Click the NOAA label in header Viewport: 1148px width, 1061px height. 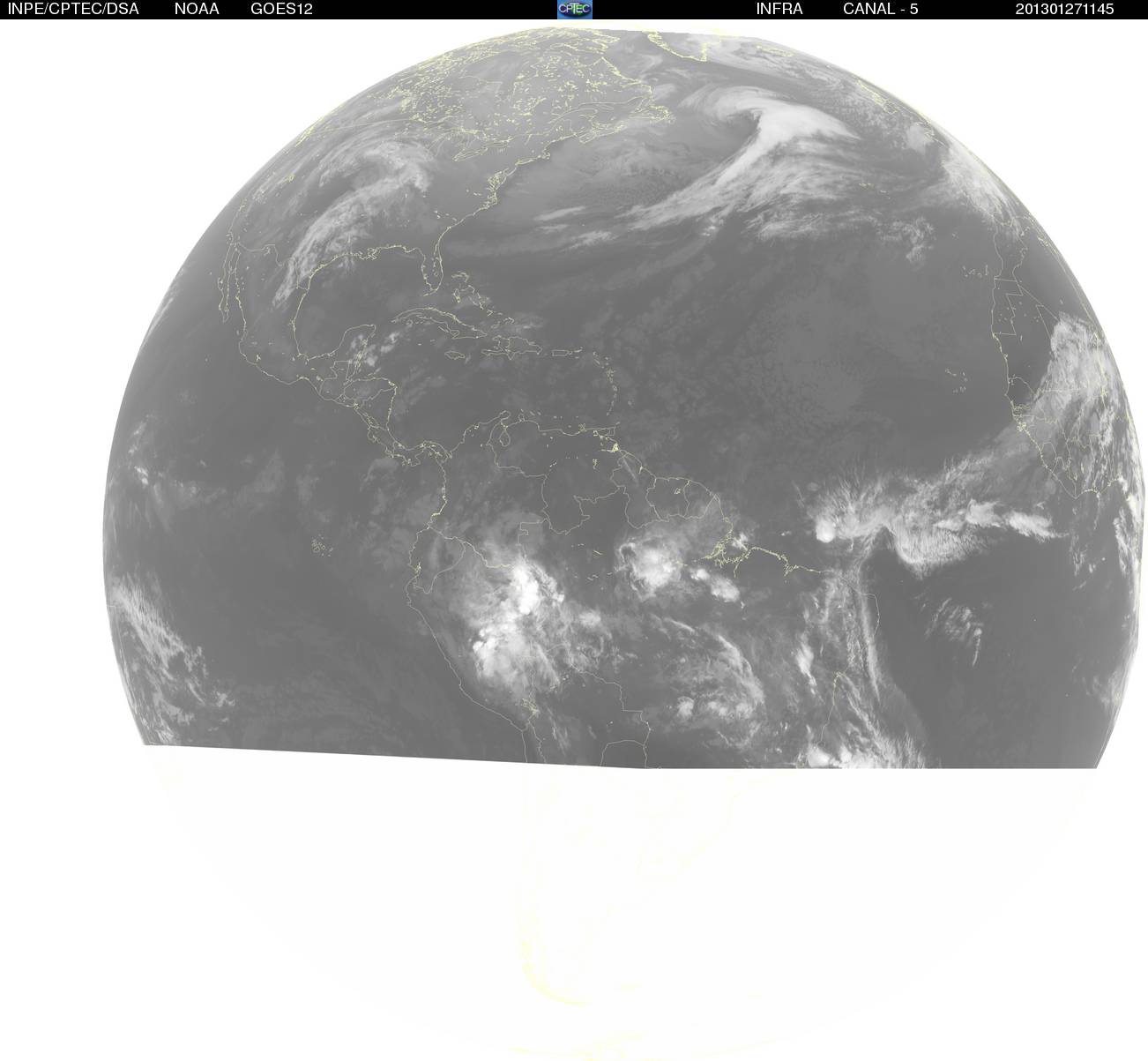click(197, 9)
